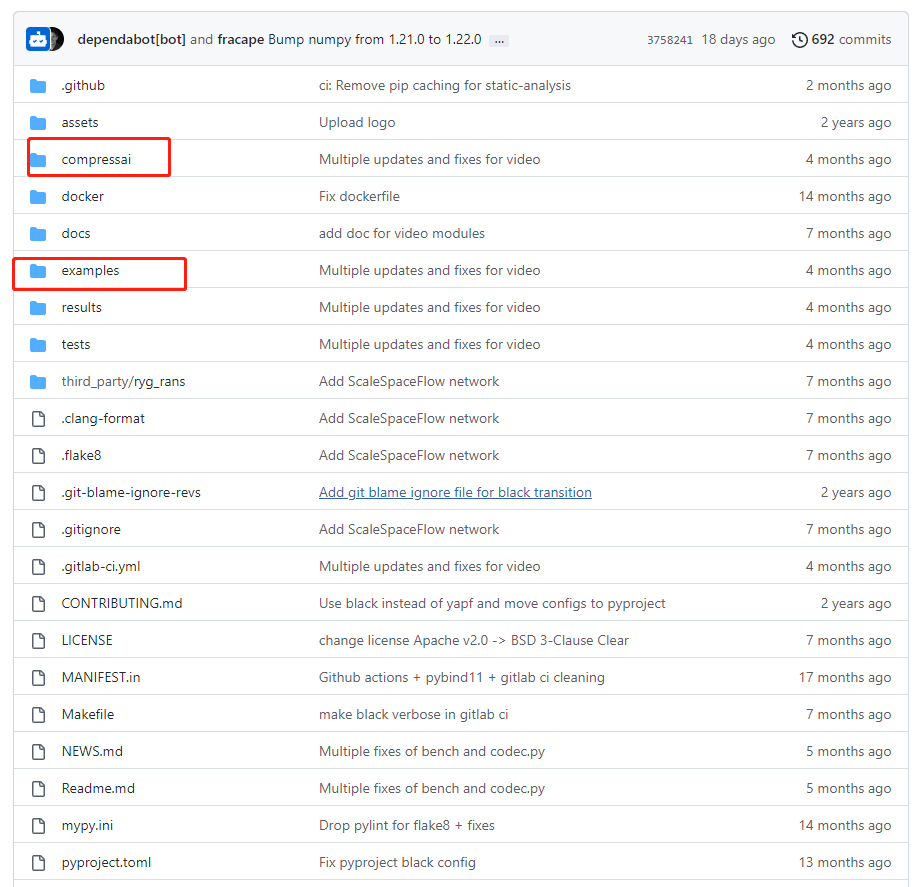The height and width of the screenshot is (887, 913).
Task: Click the fracape user avatar
Action: (x=57, y=40)
